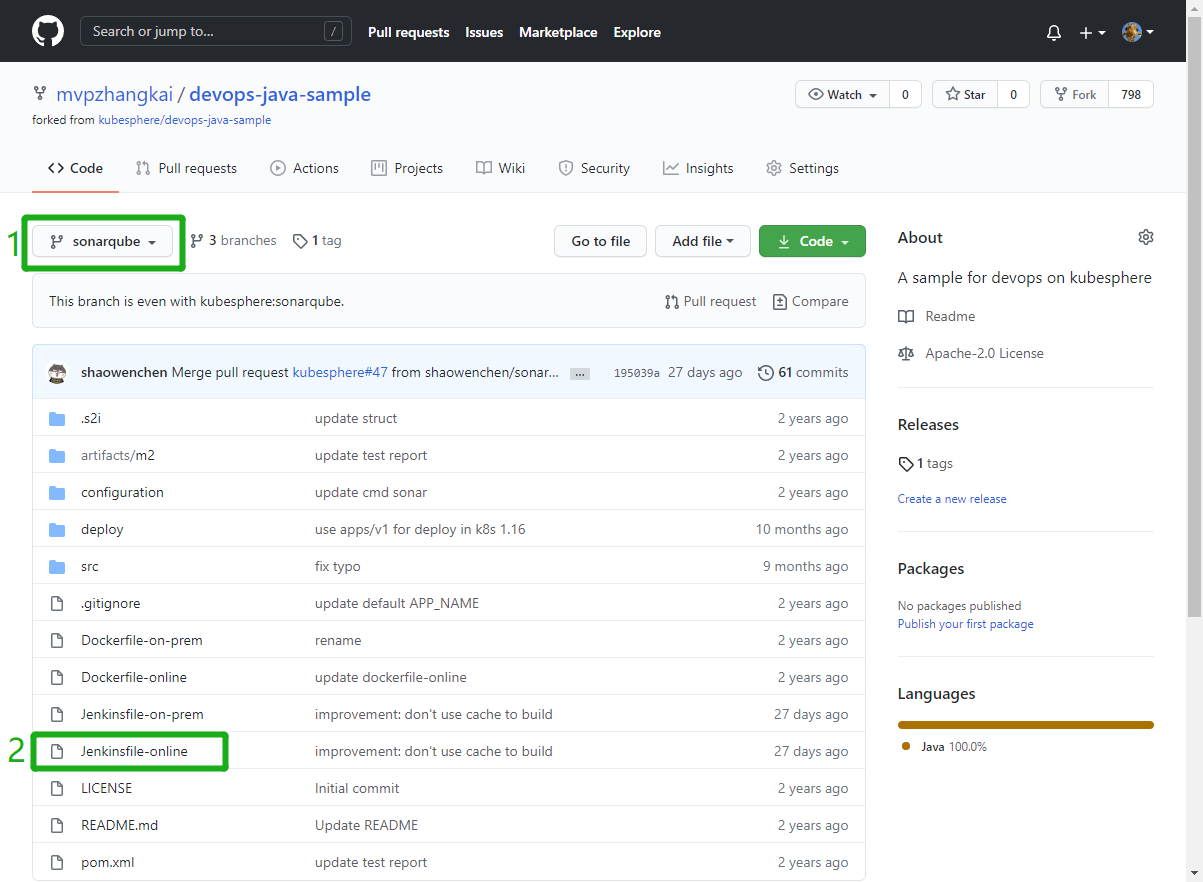Image resolution: width=1203 pixels, height=882 pixels.
Task: Switch to the Actions tab
Action: [305, 168]
